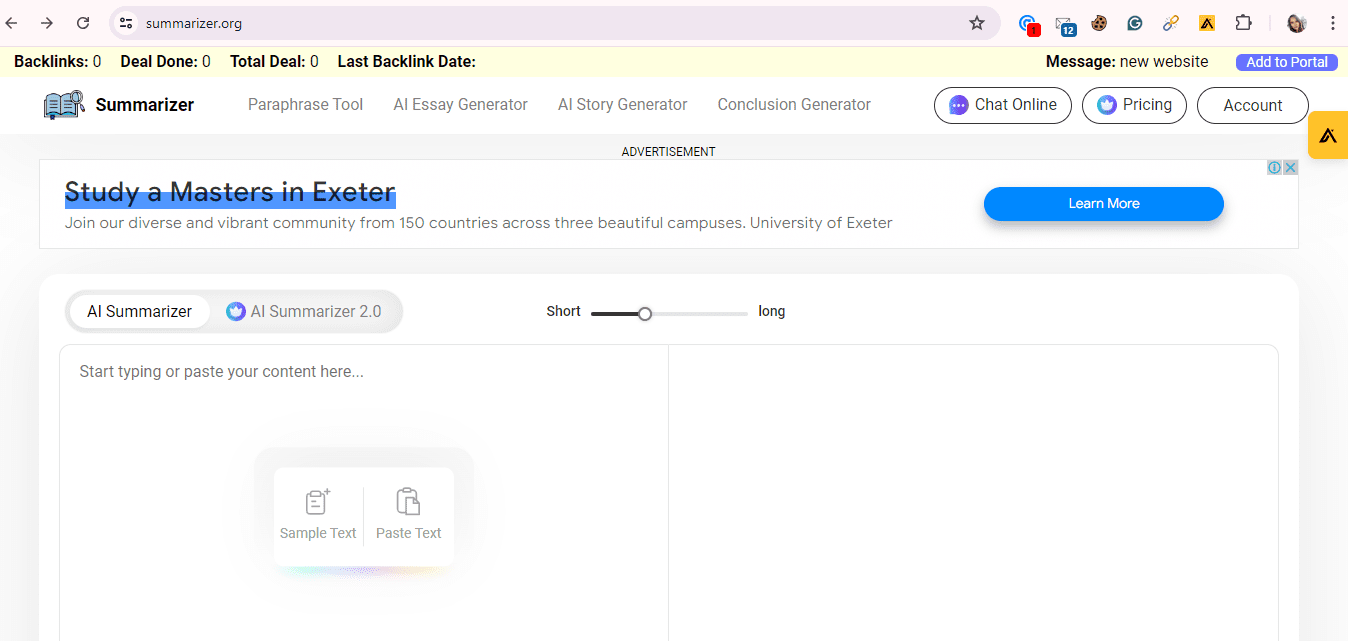This screenshot has width=1348, height=641.
Task: Click the Sample Text icon
Action: [x=318, y=501]
